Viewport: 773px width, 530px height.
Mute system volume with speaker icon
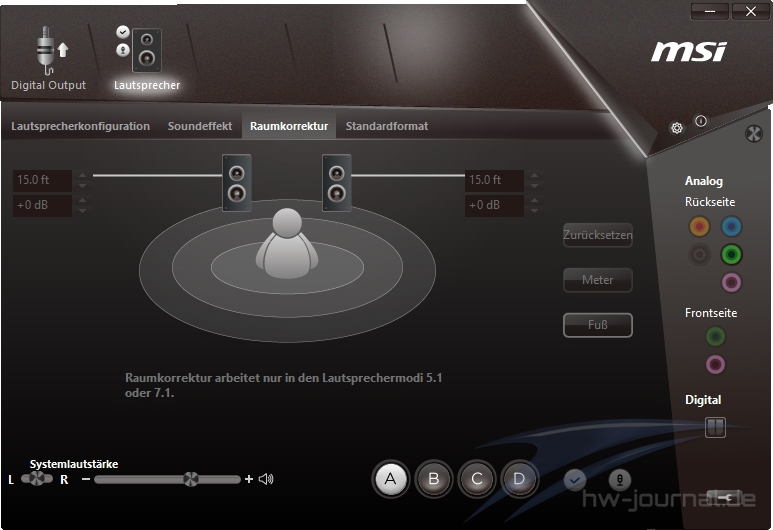pyautogui.click(x=266, y=479)
